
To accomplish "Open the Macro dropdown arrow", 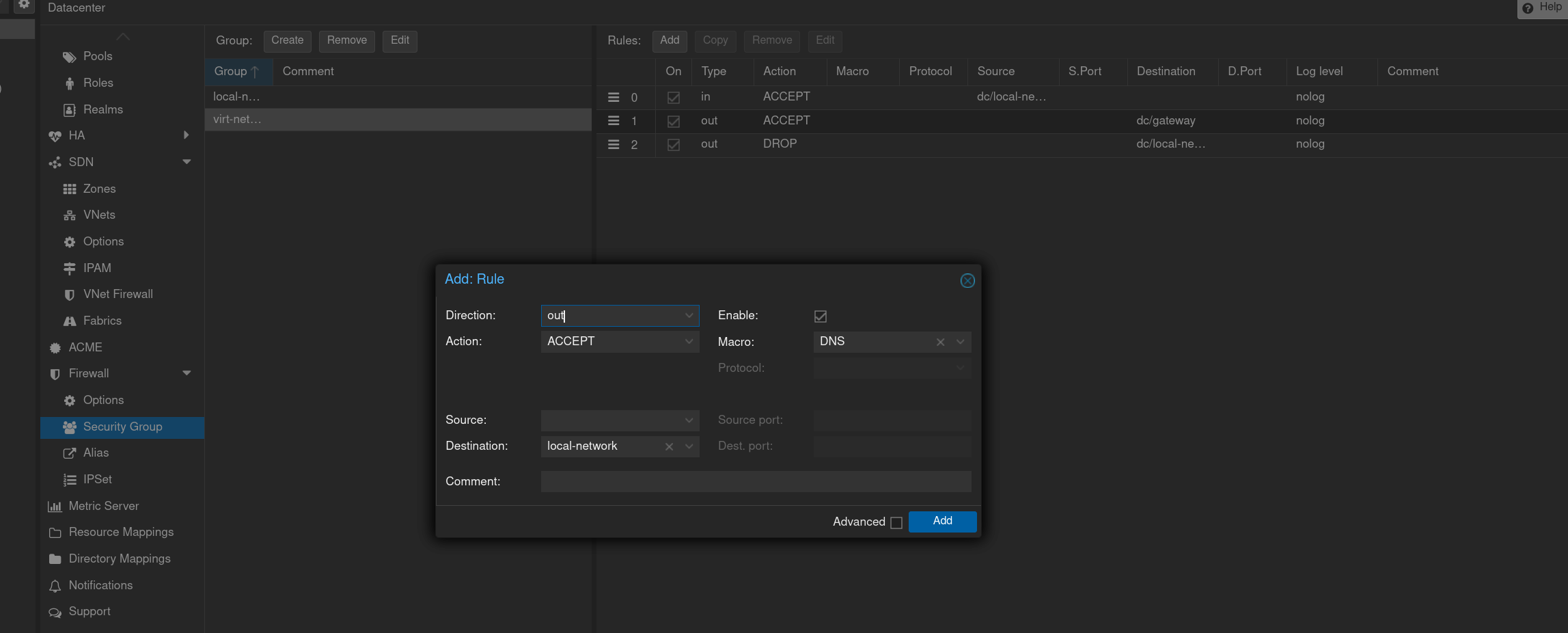I will (x=960, y=342).
